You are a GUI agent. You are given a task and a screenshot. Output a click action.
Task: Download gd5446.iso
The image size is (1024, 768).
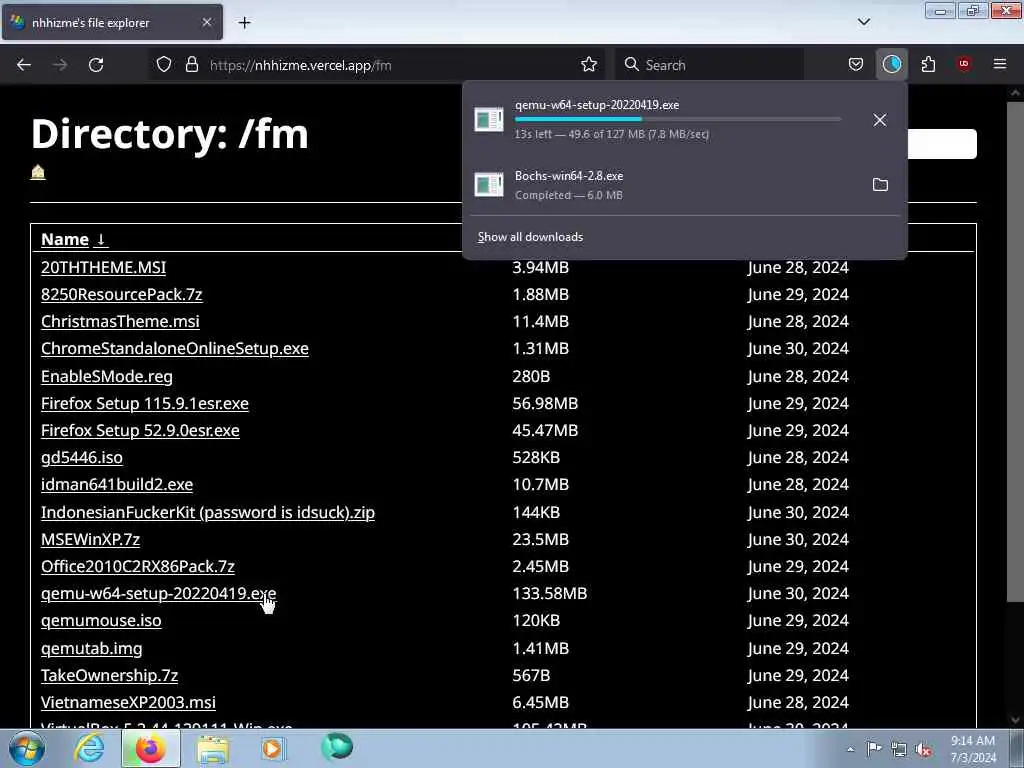coord(82,458)
